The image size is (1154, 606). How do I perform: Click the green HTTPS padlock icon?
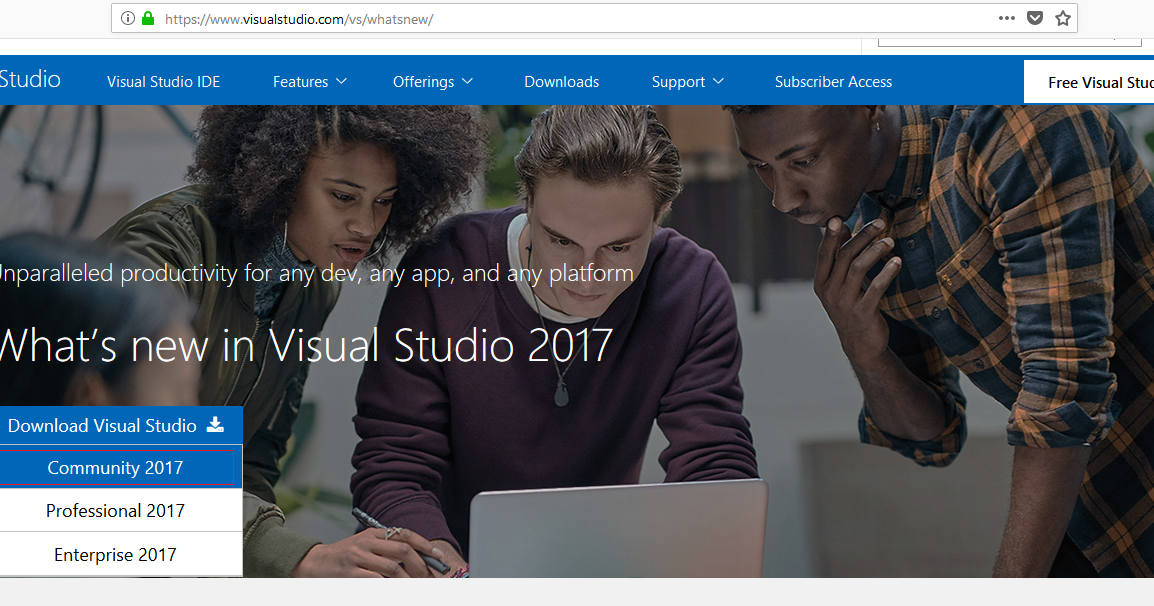(x=146, y=18)
